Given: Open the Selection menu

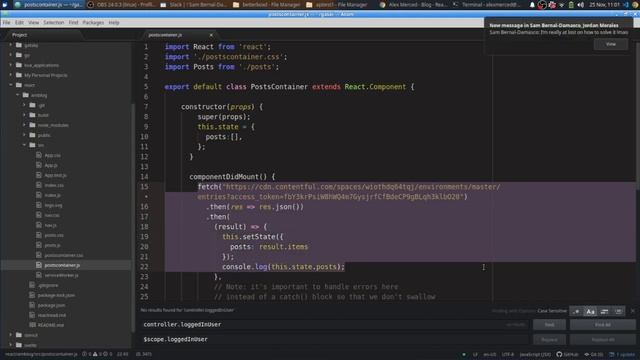Looking at the screenshot, I should coord(53,22).
